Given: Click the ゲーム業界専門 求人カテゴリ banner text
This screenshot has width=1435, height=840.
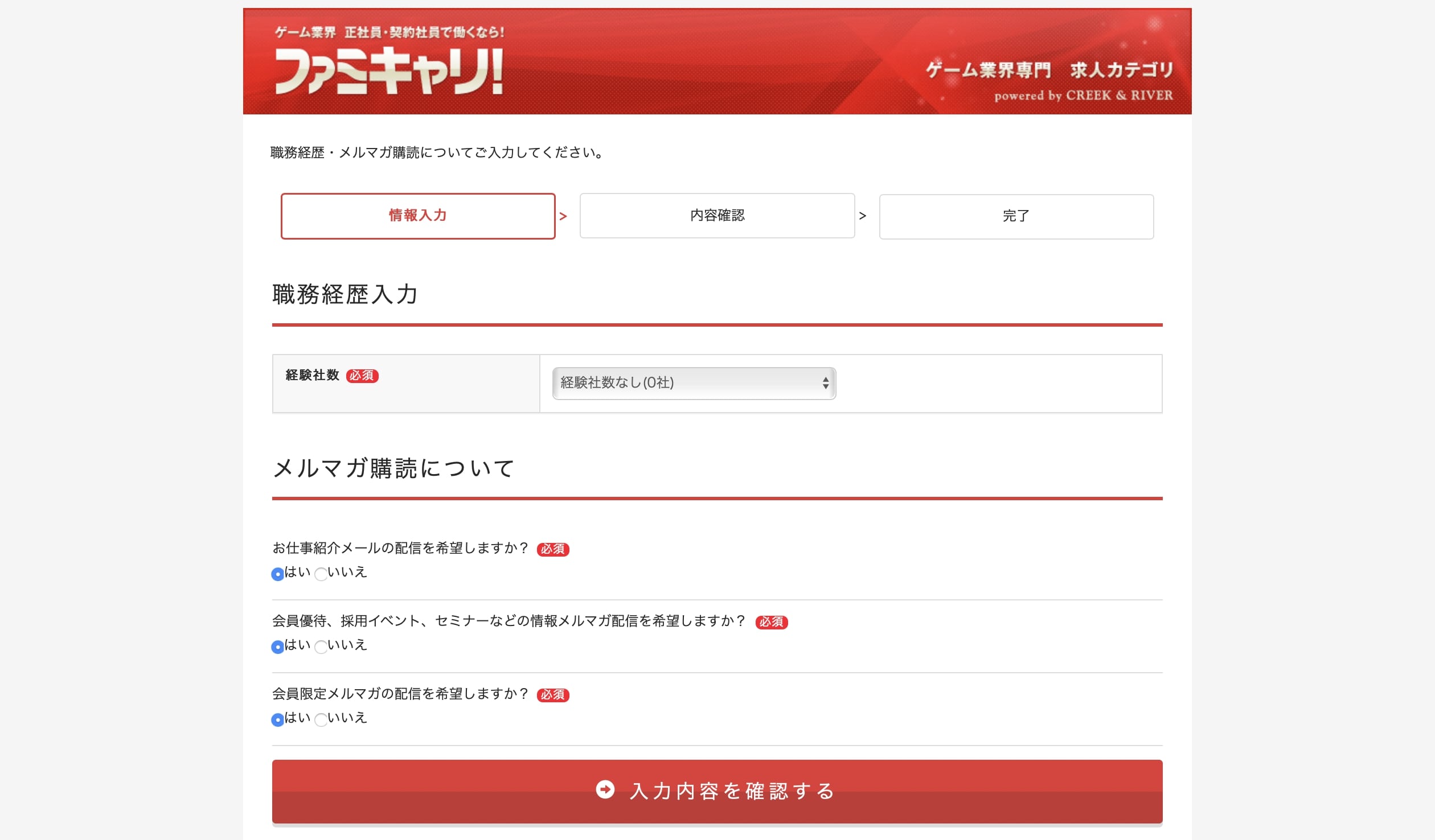Looking at the screenshot, I should coord(1049,70).
